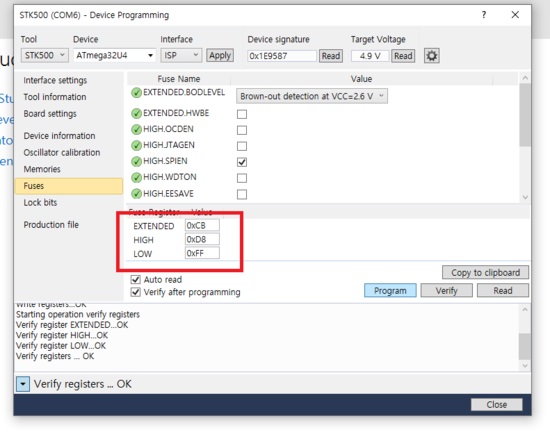550x432 pixels.
Task: Click the Program button
Action: 390,290
